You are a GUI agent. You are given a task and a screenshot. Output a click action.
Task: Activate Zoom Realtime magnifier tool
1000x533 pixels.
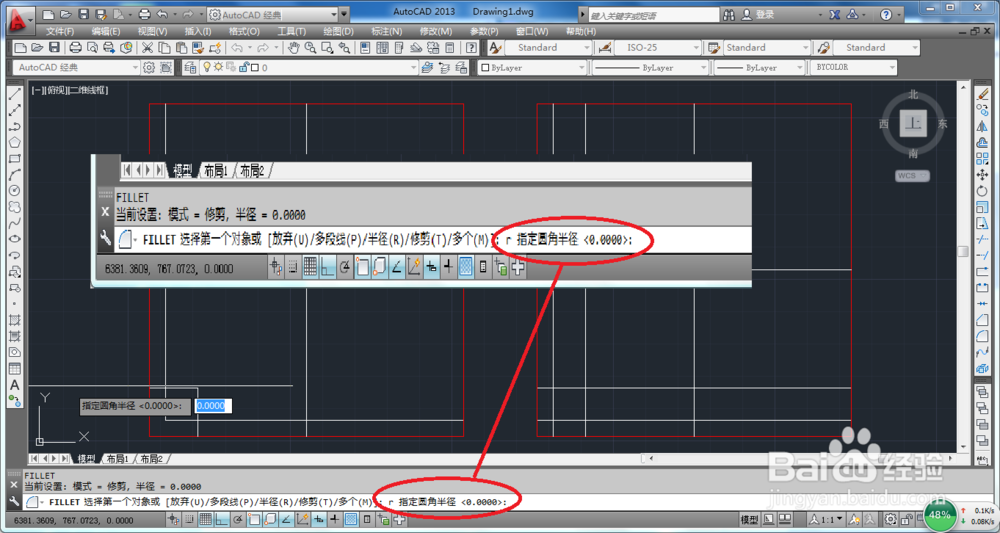tap(311, 47)
